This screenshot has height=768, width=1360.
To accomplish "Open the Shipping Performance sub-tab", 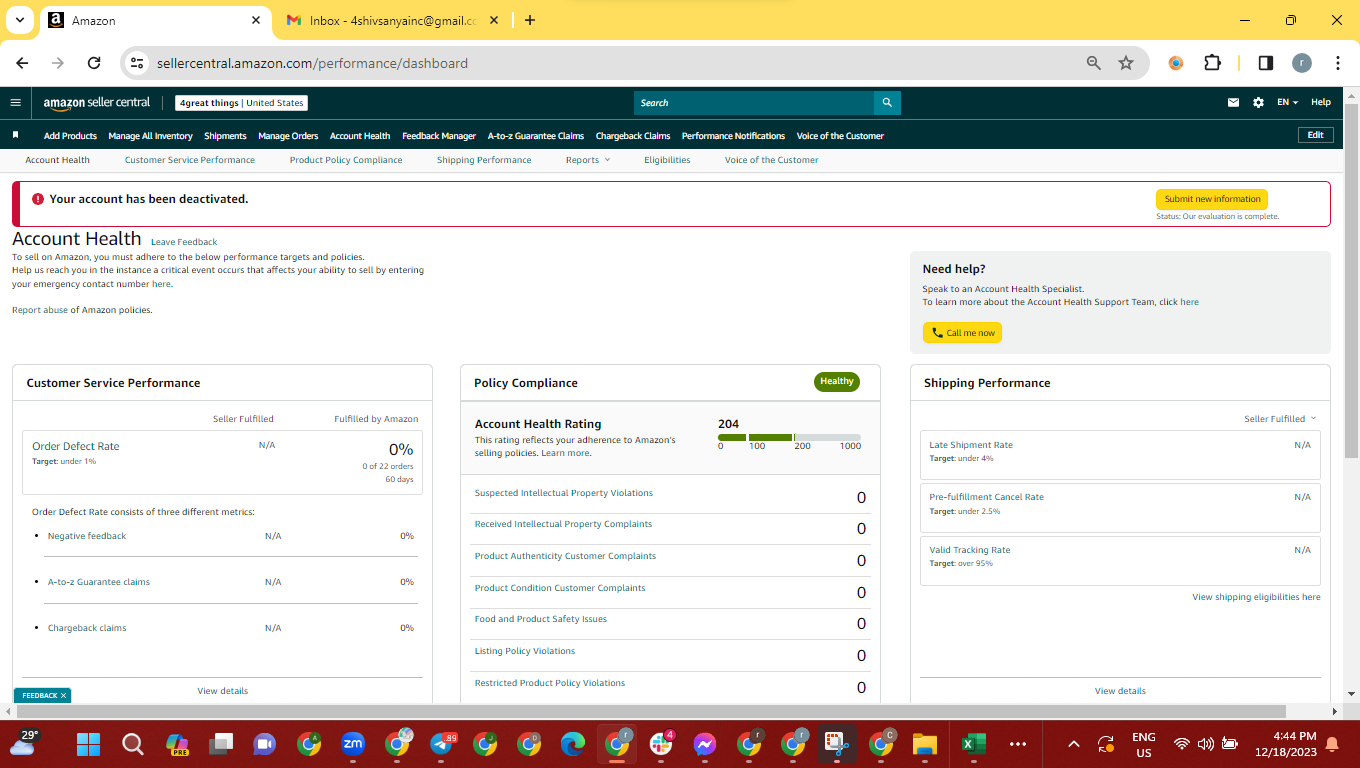I will point(484,160).
